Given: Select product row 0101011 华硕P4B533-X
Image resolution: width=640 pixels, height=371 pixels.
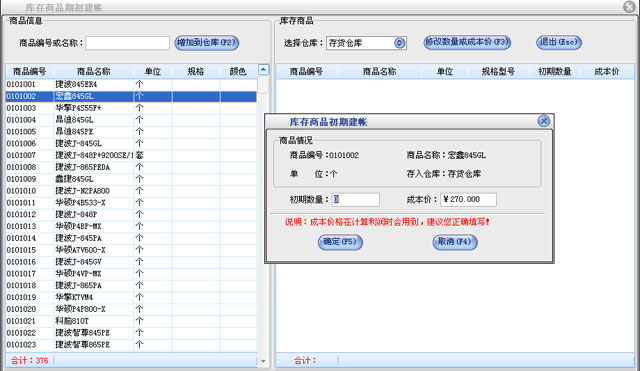Looking at the screenshot, I should (x=131, y=202).
